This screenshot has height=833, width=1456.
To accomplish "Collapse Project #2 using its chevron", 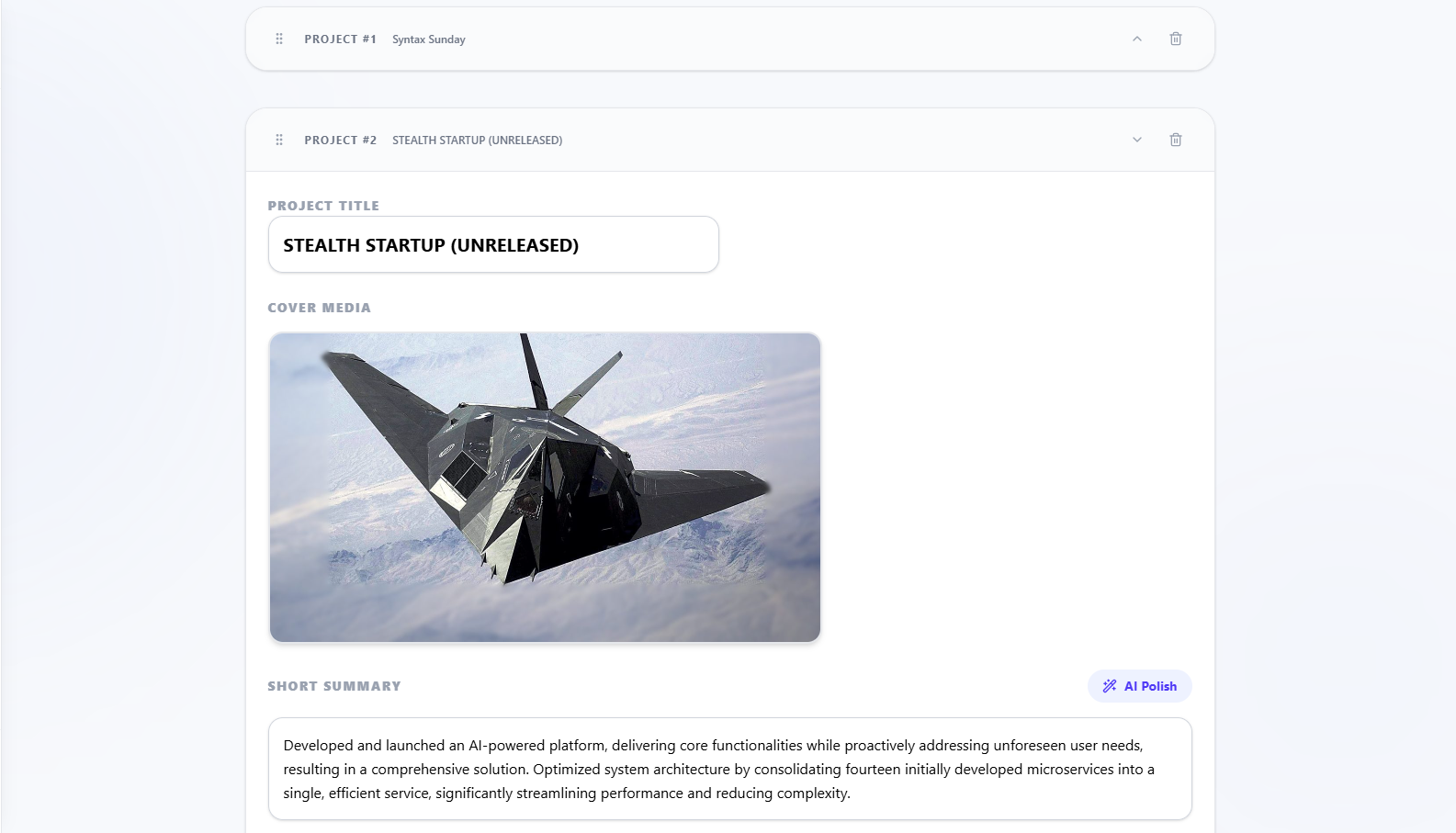I will coord(1136,140).
